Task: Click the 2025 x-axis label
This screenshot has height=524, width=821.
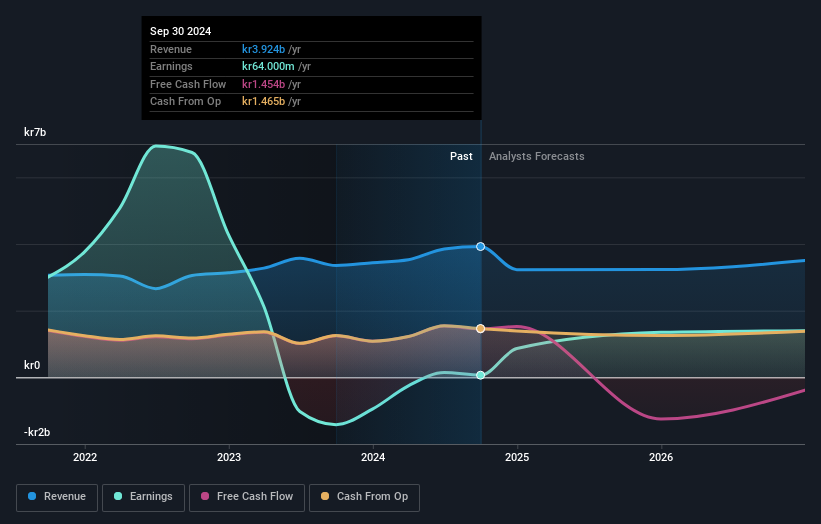Action: tap(517, 457)
